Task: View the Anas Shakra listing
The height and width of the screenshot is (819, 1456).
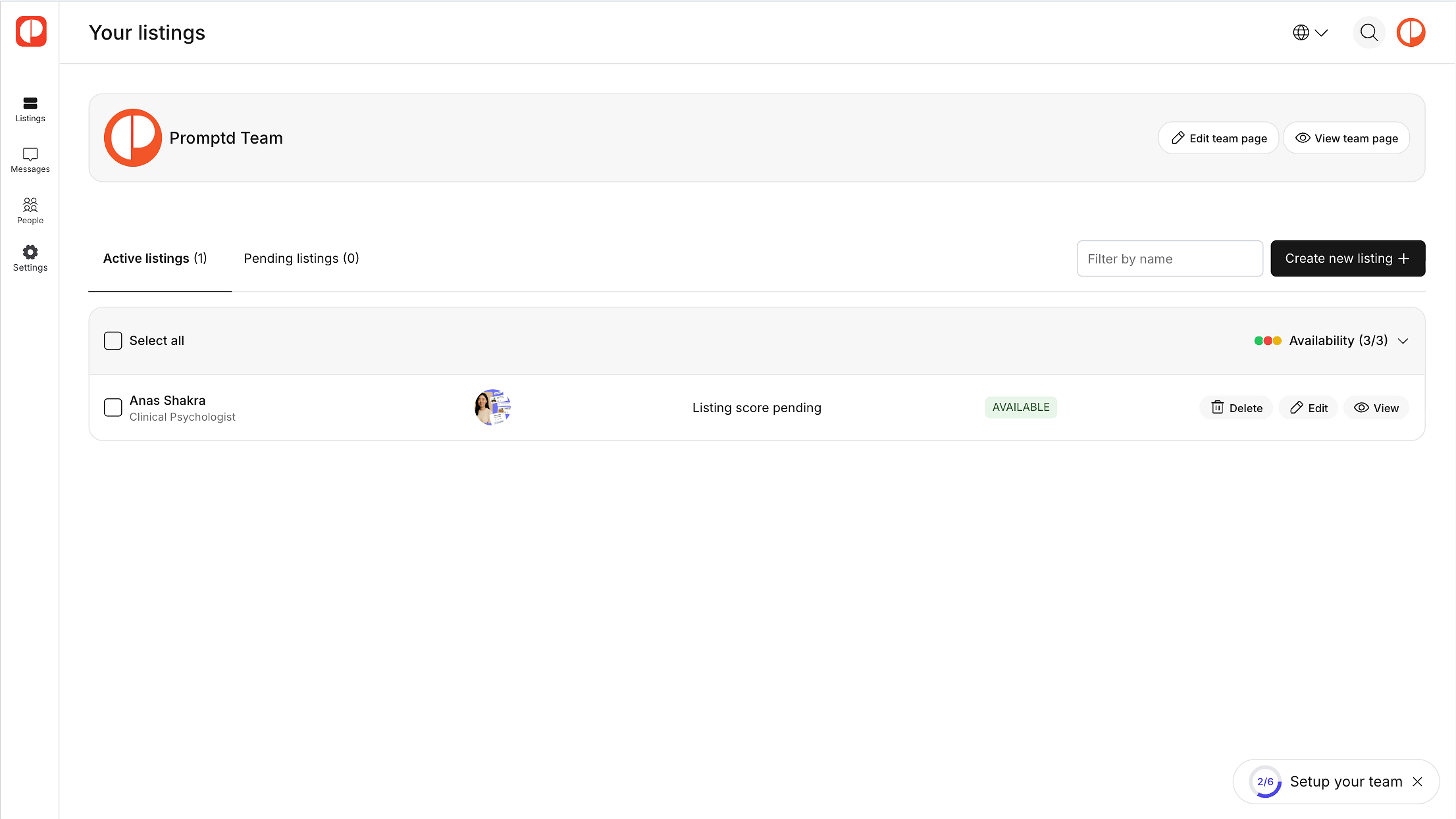Action: pyautogui.click(x=1376, y=408)
